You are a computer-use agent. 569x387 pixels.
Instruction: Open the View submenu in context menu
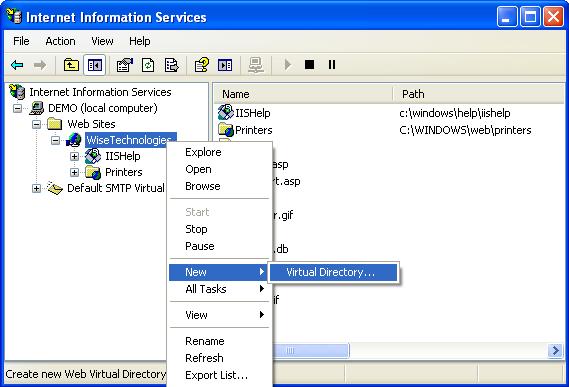click(x=219, y=315)
